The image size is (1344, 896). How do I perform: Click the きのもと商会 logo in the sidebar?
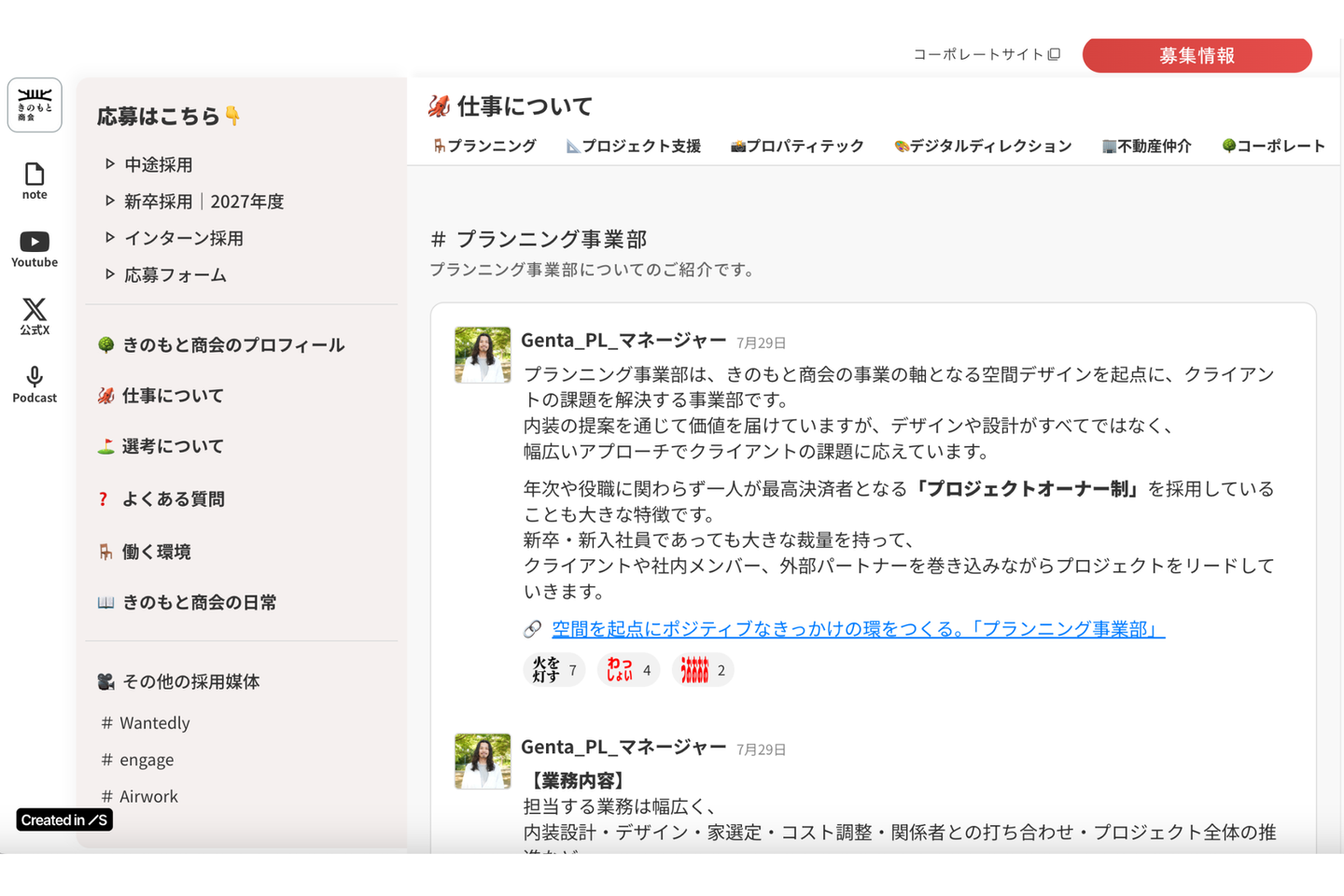pyautogui.click(x=35, y=105)
